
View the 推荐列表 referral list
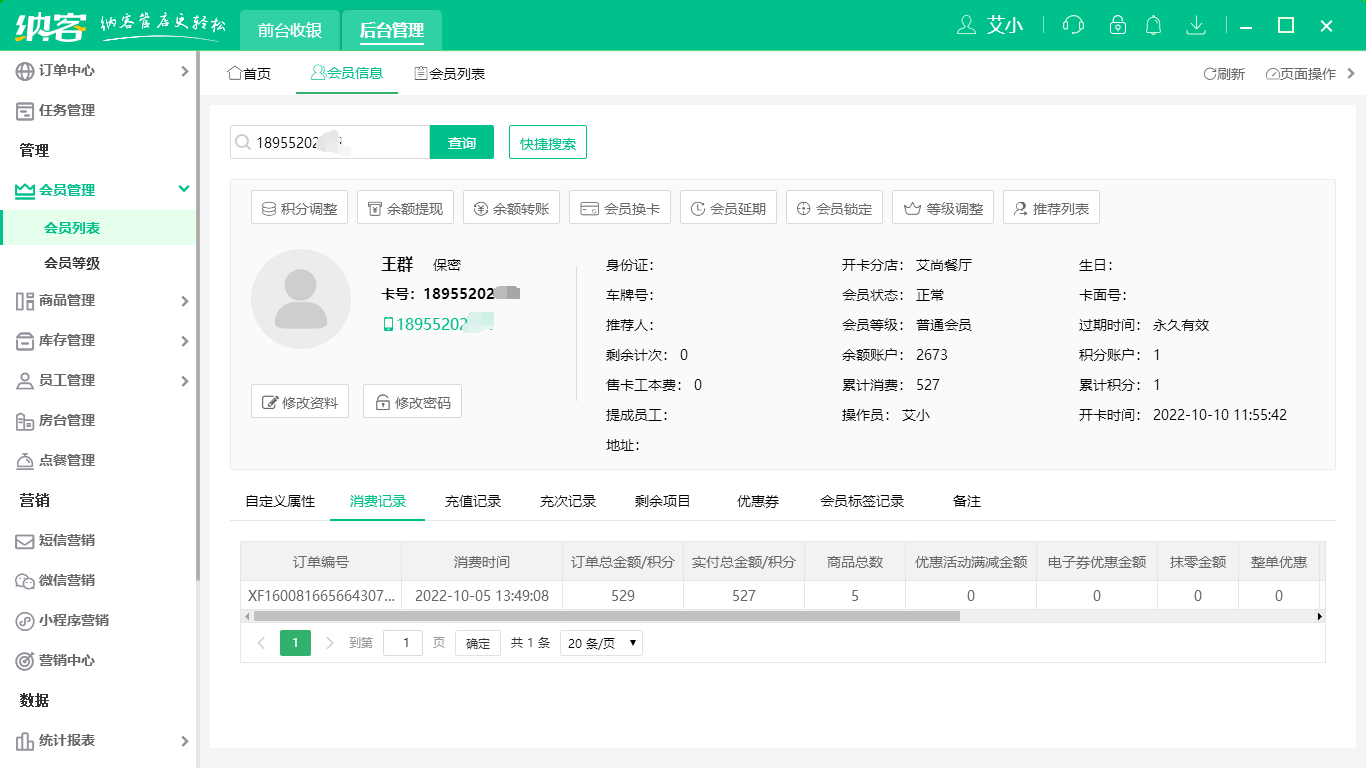[1051, 207]
